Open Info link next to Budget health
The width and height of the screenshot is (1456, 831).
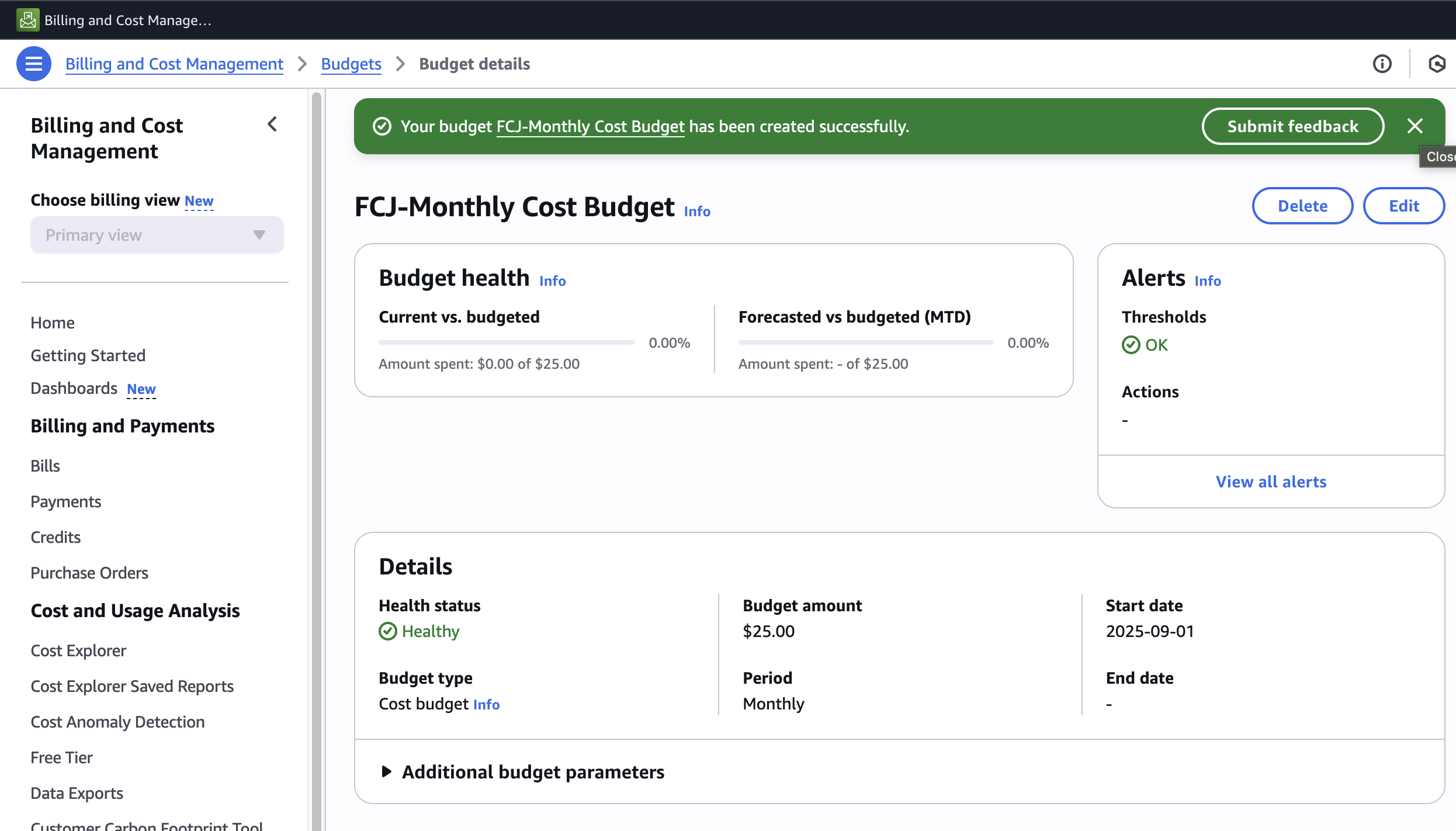point(552,281)
